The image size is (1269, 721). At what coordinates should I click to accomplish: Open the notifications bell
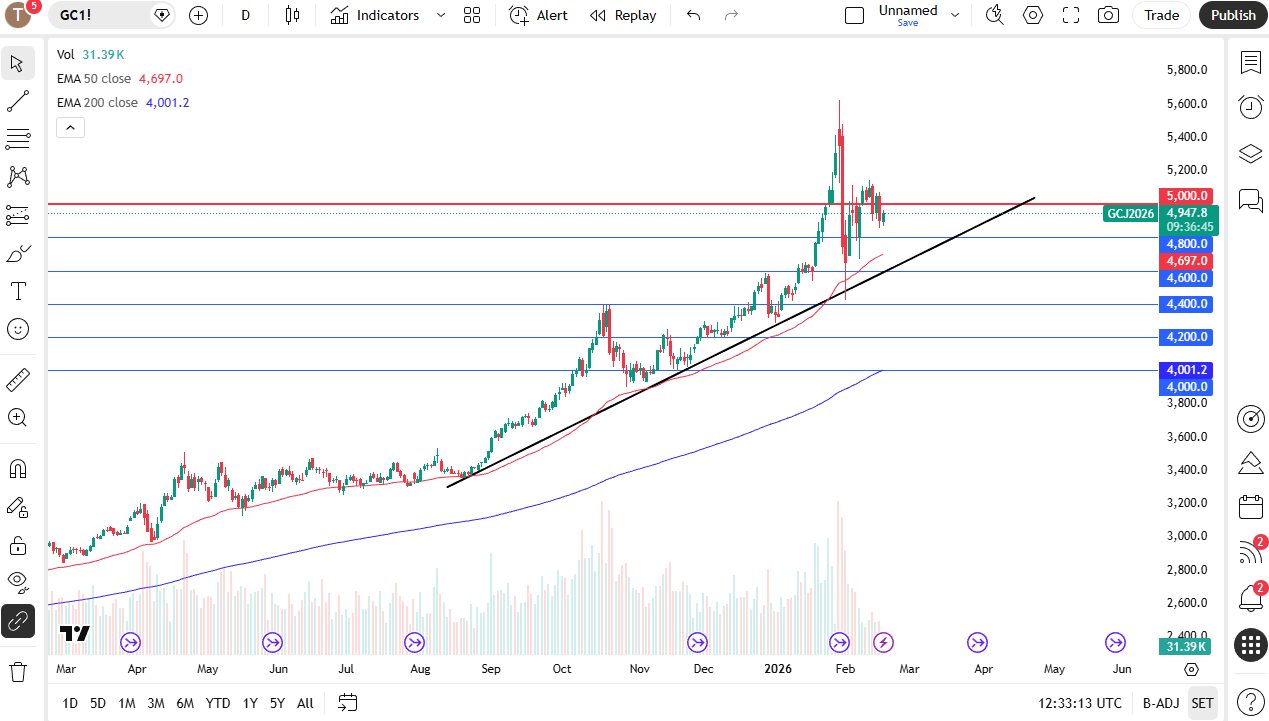point(1251,599)
